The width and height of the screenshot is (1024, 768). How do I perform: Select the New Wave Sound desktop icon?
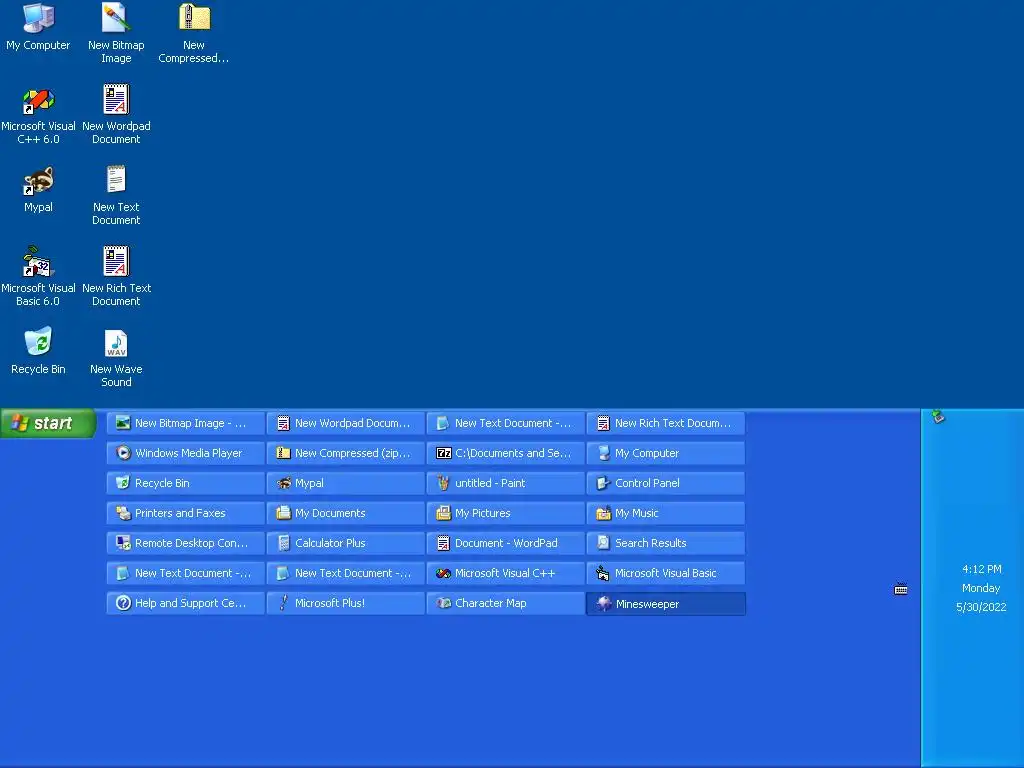tap(116, 358)
